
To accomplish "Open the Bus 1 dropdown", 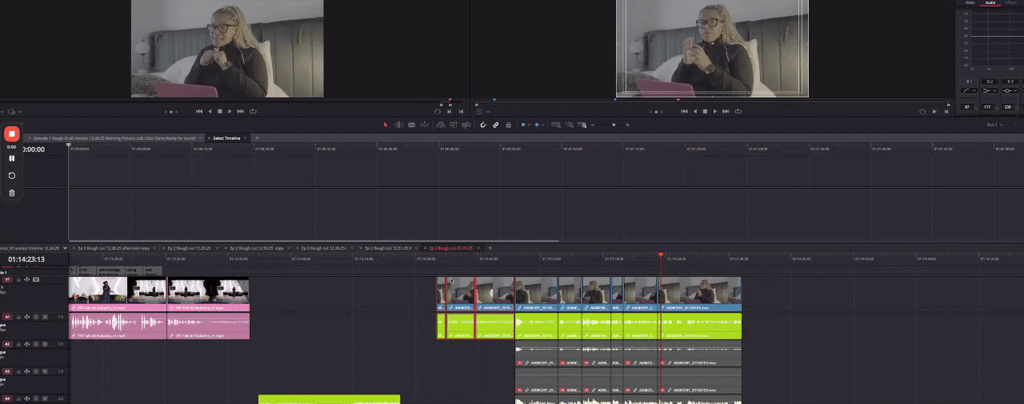I will tap(995, 125).
